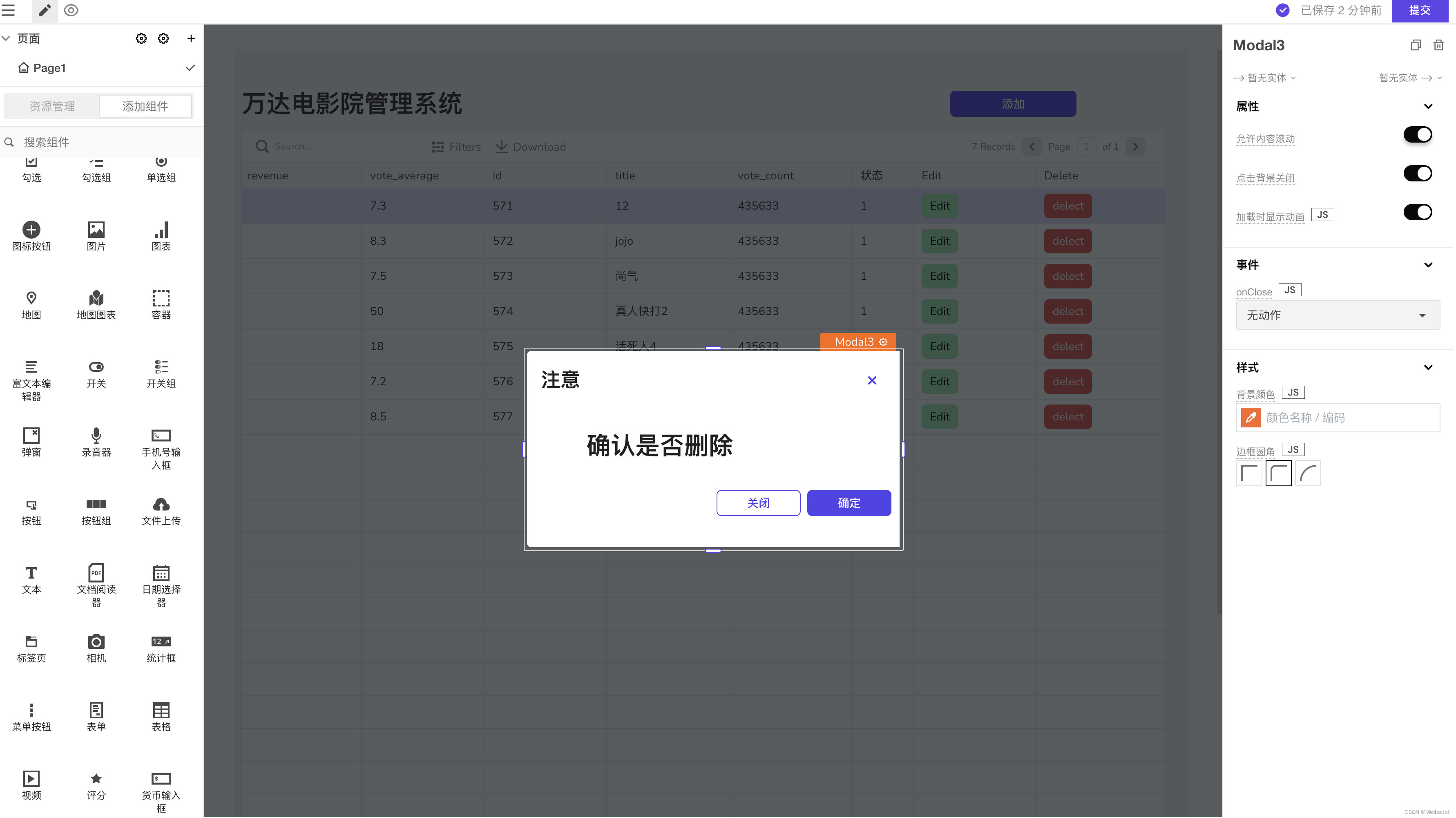Viewport: 1456px width, 818px height.
Task: Click the 提交 button
Action: click(x=1419, y=10)
